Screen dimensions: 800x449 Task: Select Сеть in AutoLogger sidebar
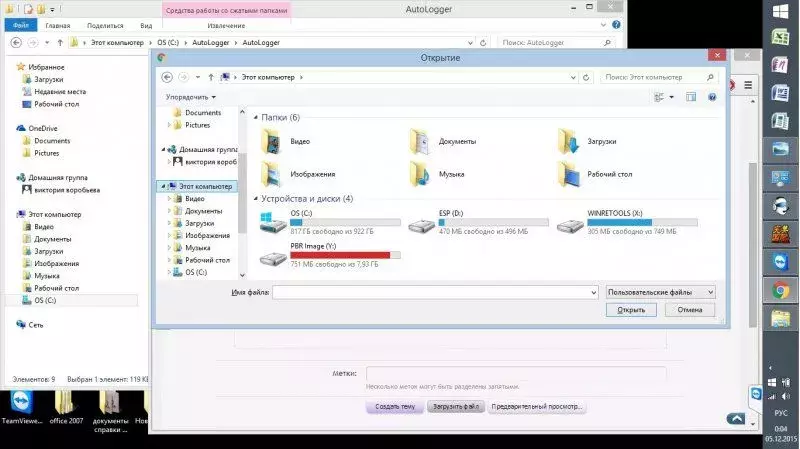(30, 325)
